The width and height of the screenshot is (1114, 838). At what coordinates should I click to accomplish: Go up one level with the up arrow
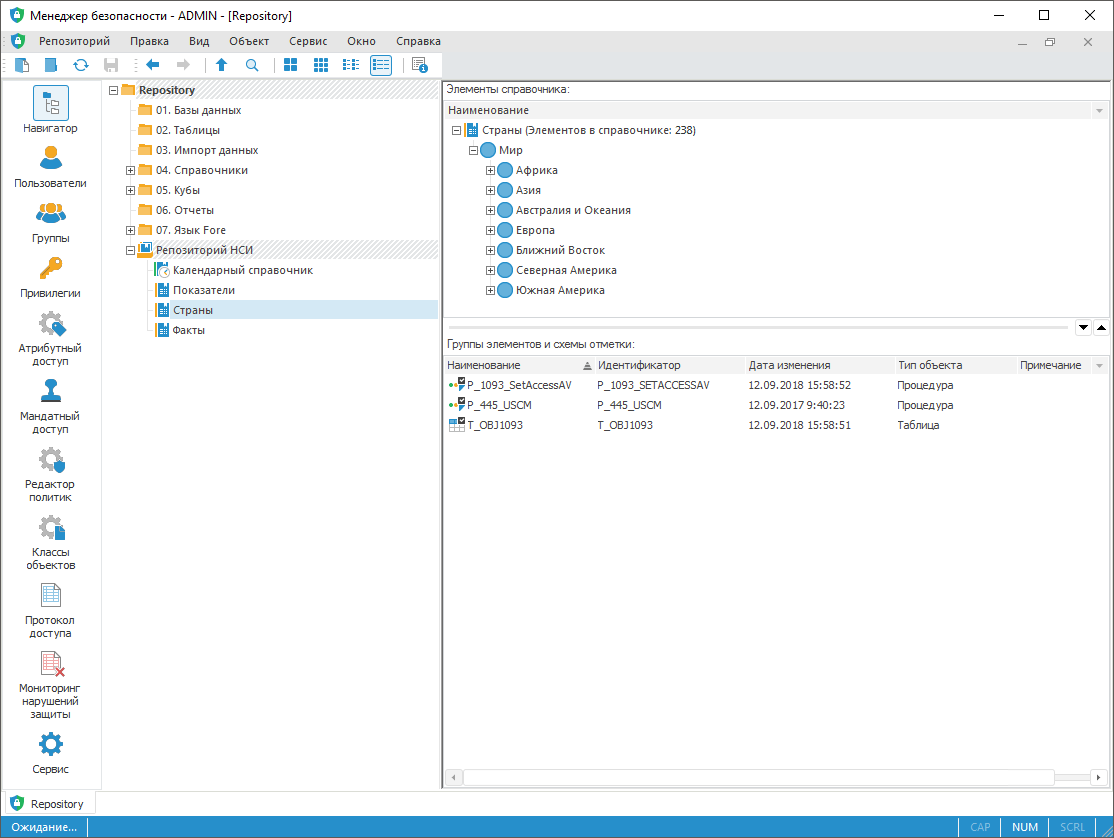(x=222, y=65)
